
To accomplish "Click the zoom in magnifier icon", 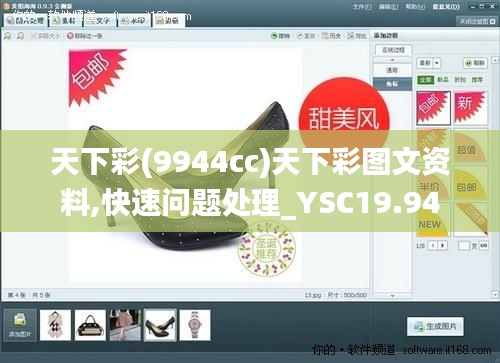I will [x=7, y=36].
